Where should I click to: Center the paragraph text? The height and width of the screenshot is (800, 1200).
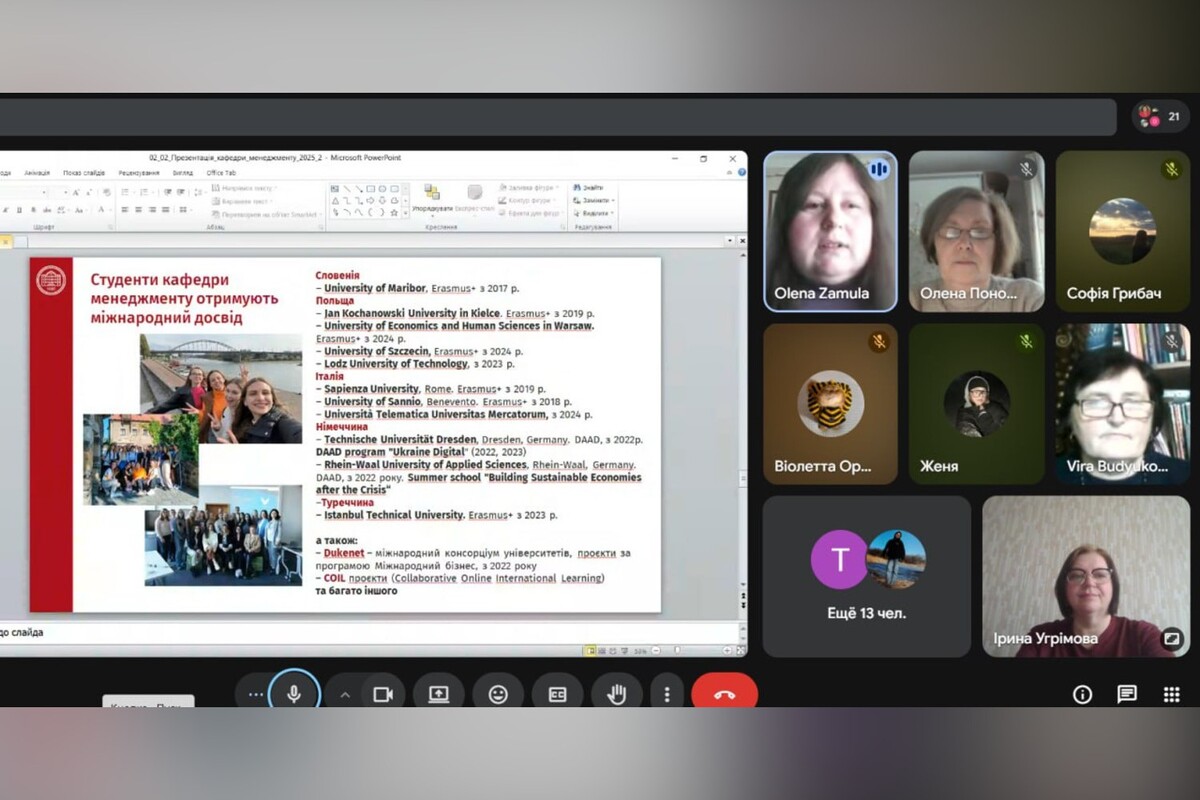(x=139, y=210)
